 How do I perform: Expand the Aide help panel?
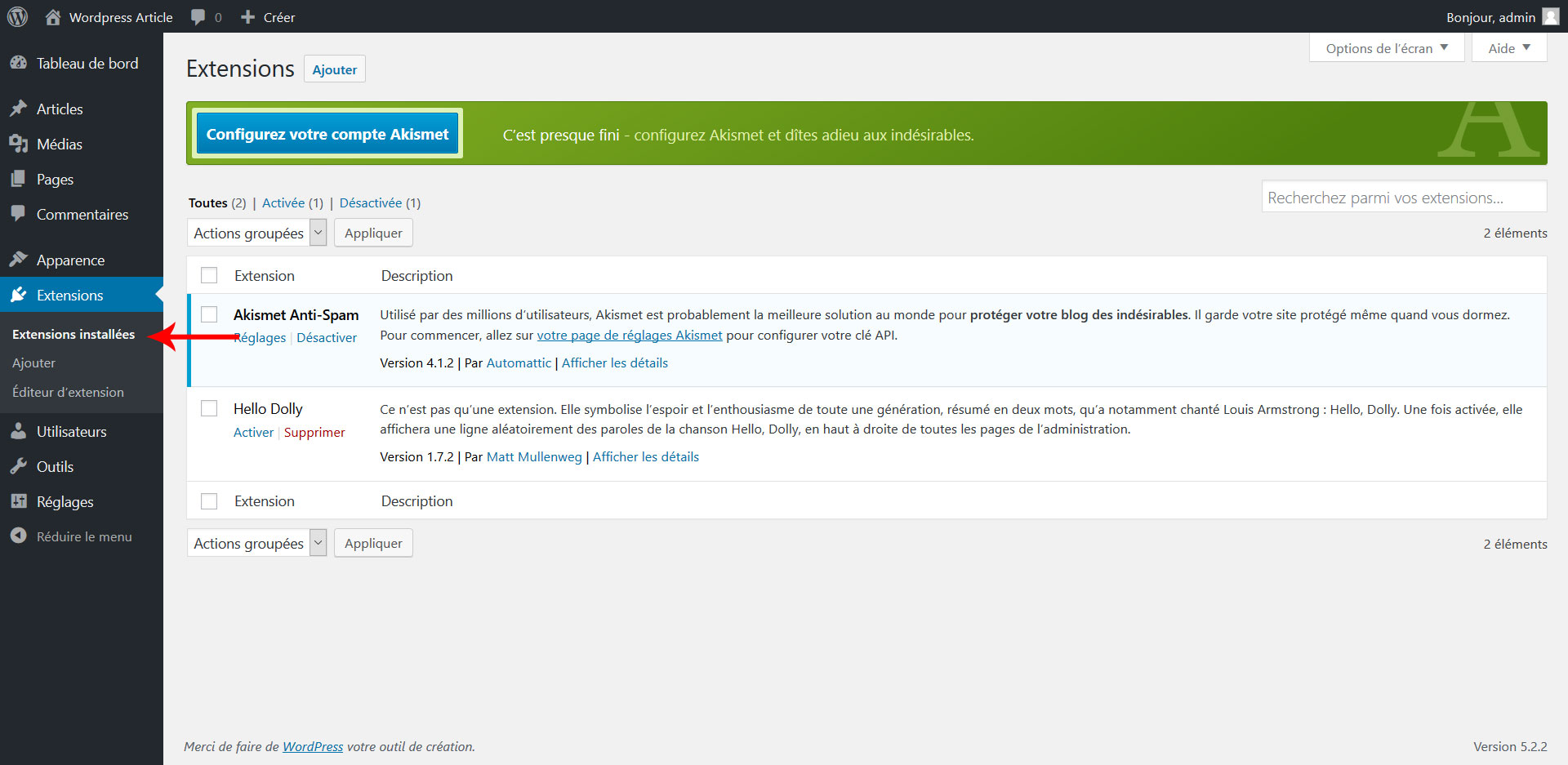[1509, 48]
